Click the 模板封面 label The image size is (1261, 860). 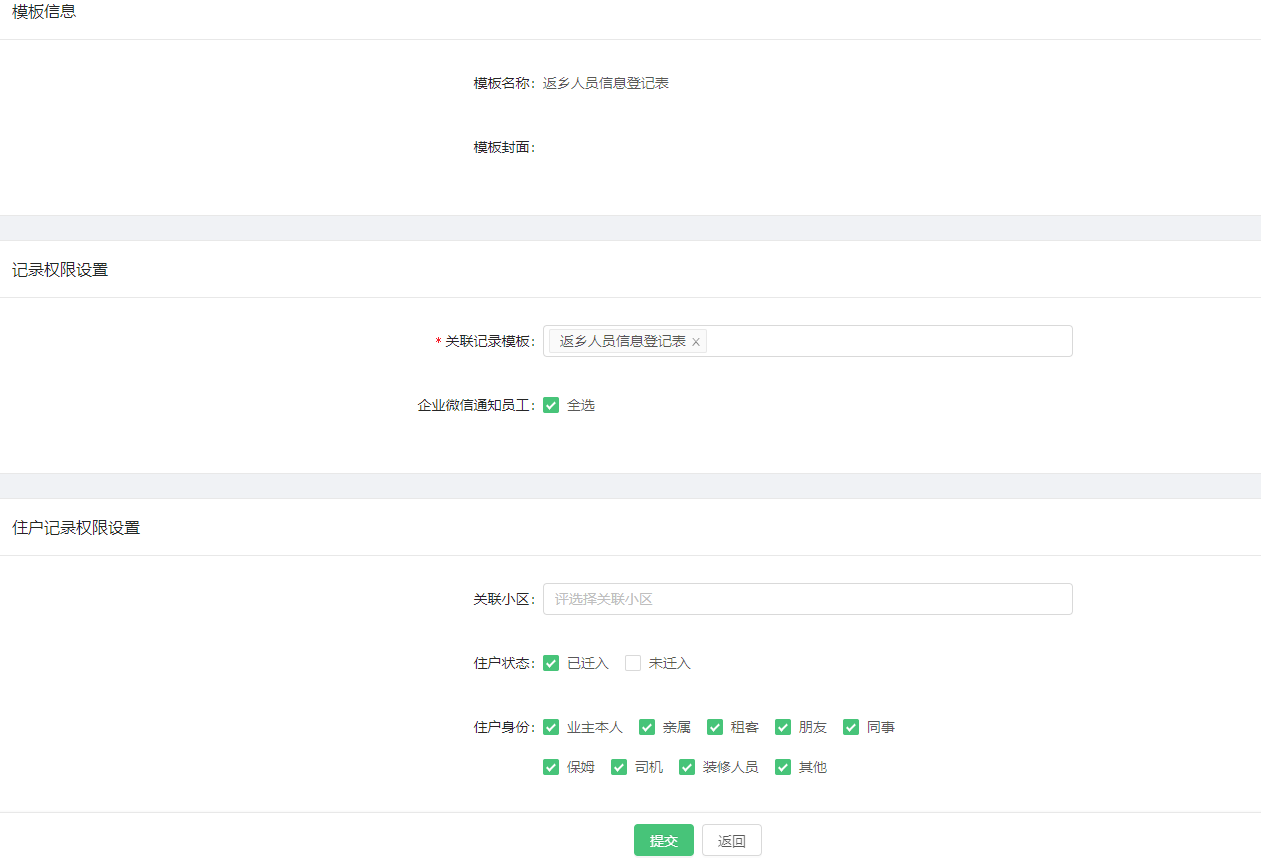click(x=505, y=147)
